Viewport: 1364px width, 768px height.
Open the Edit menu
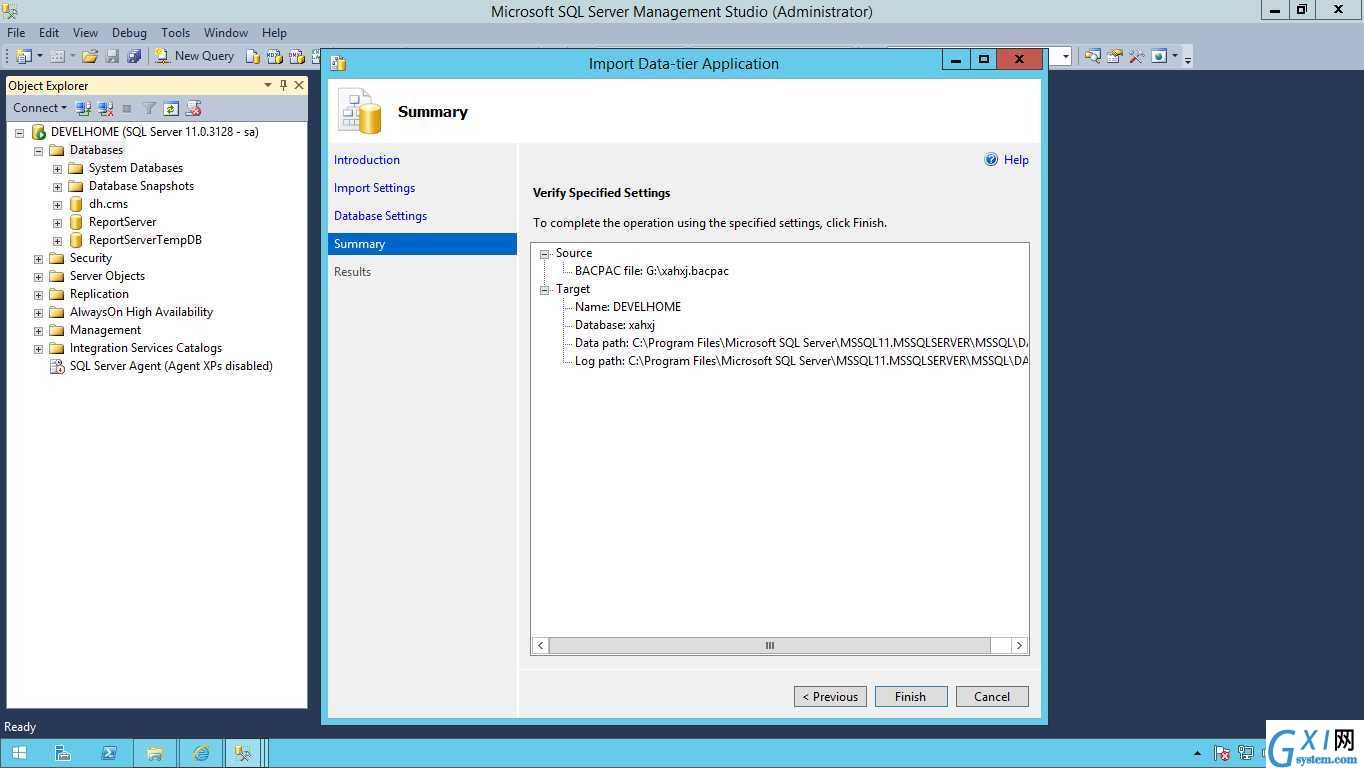point(49,33)
